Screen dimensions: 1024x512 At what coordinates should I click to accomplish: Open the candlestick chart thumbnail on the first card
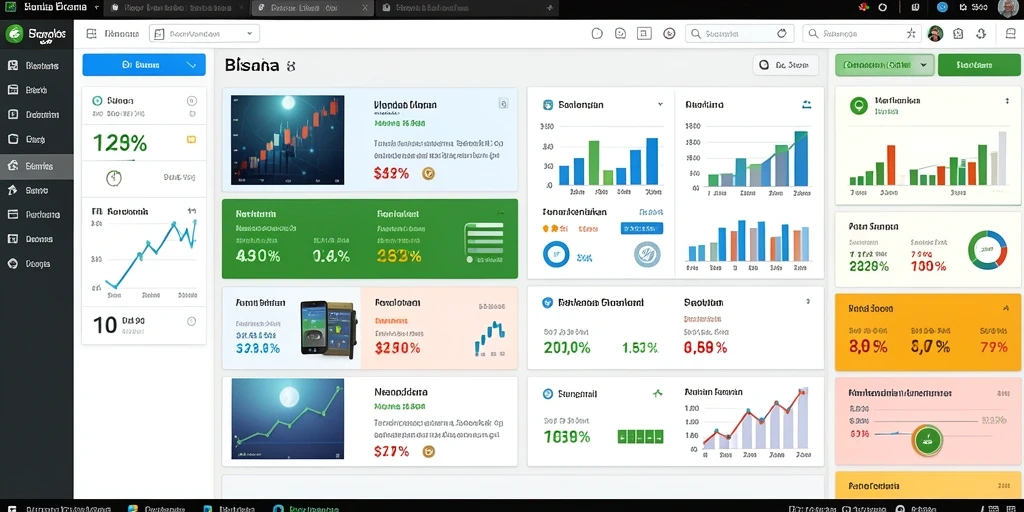[287, 140]
